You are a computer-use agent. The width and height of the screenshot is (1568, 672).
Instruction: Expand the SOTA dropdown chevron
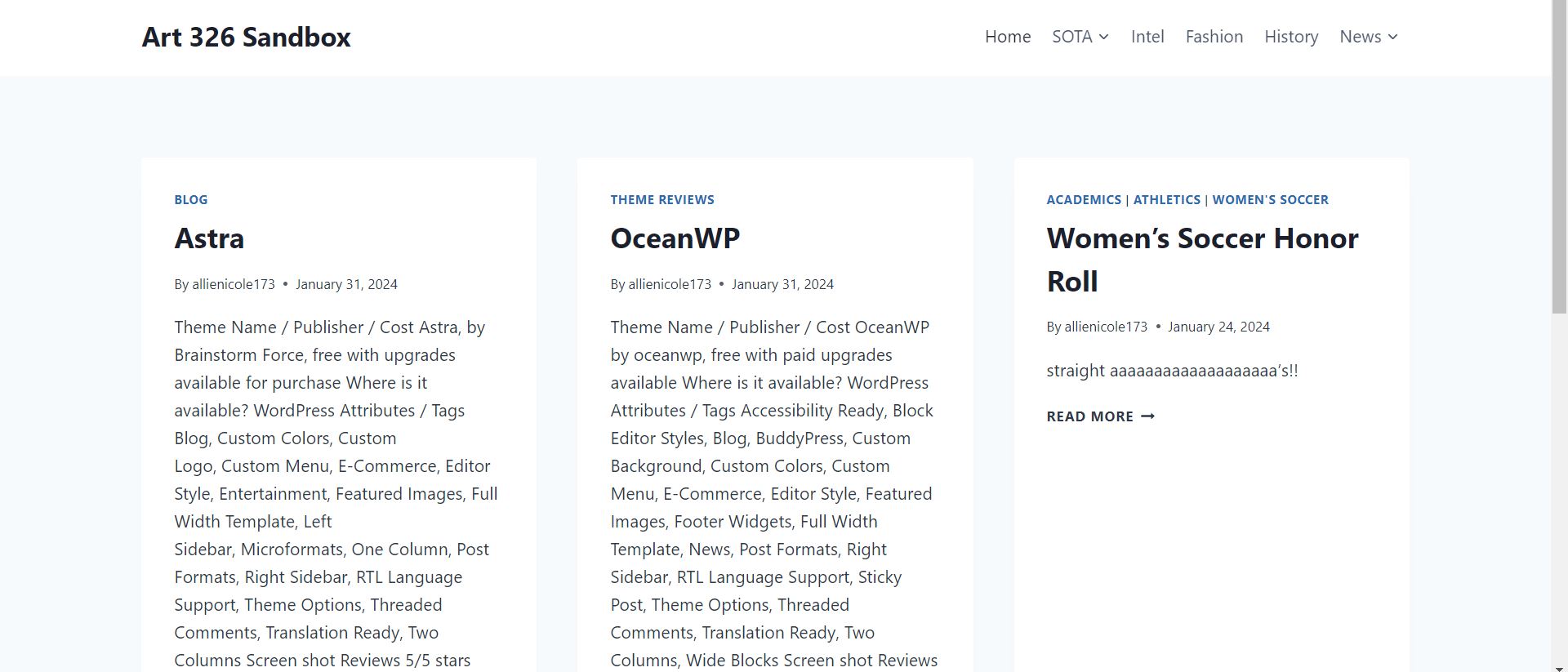(1104, 37)
